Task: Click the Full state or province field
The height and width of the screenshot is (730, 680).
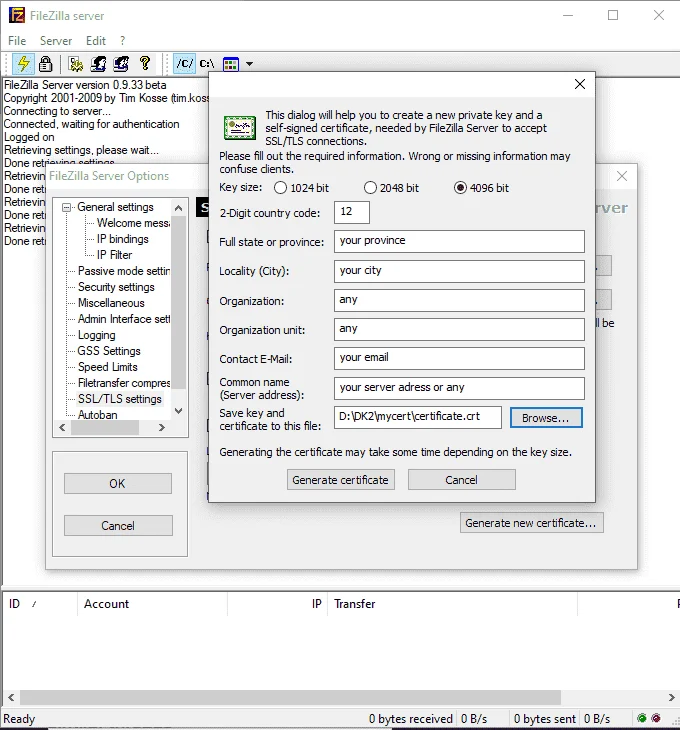Action: pyautogui.click(x=459, y=241)
